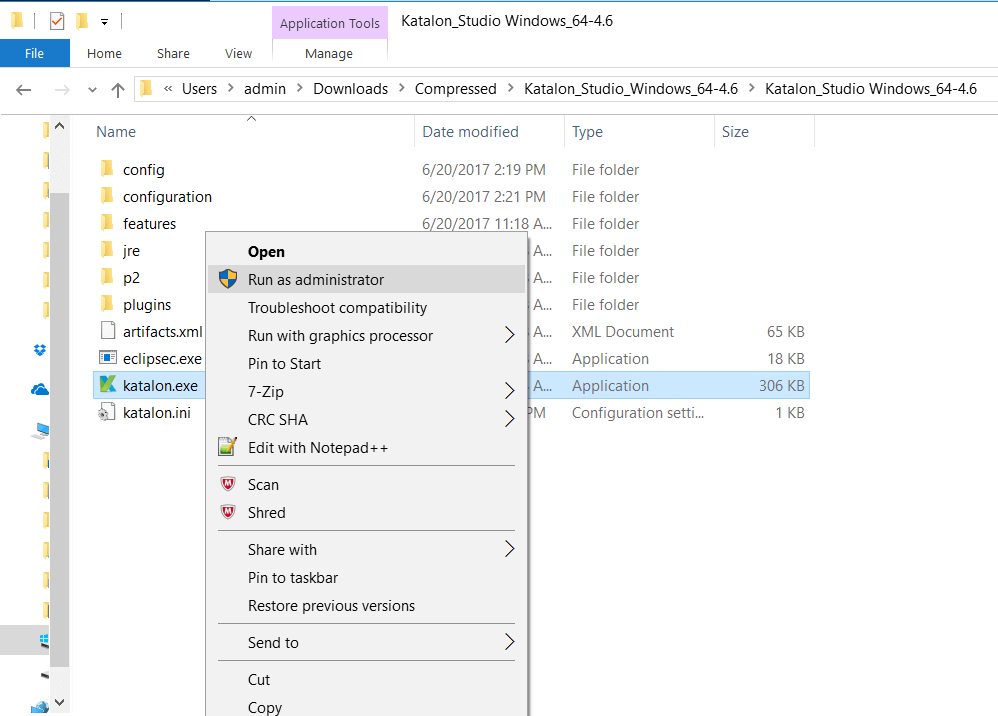
Task: Sort by the Size column header
Action: 764,132
